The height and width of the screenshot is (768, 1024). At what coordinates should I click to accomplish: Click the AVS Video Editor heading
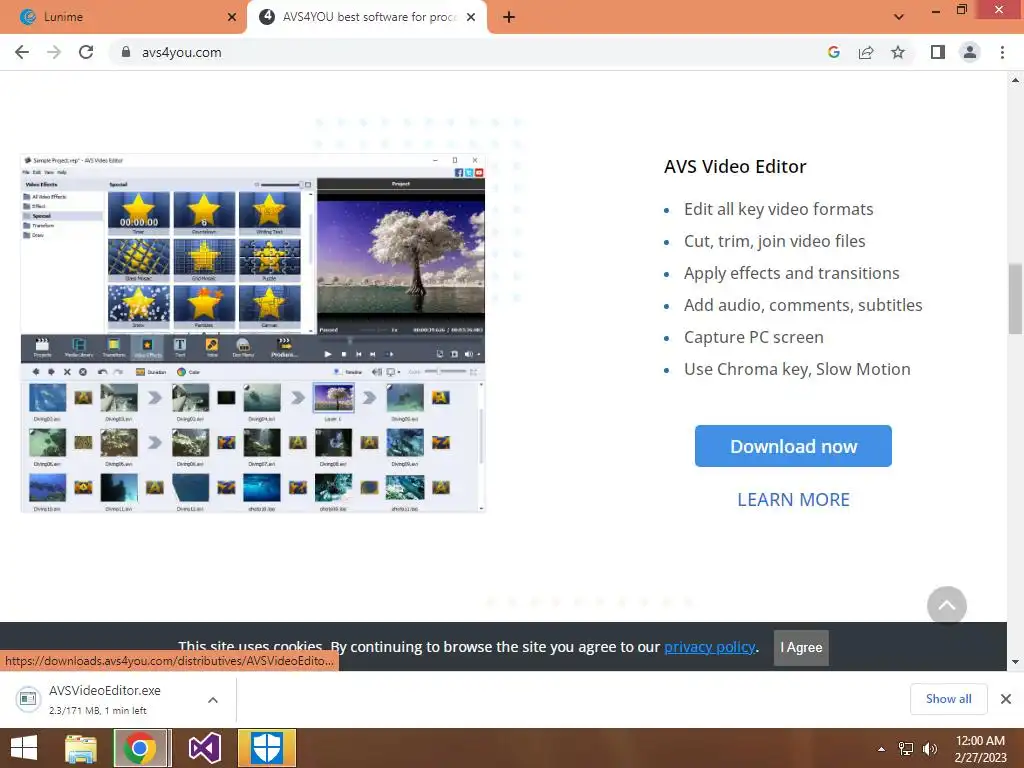735,167
